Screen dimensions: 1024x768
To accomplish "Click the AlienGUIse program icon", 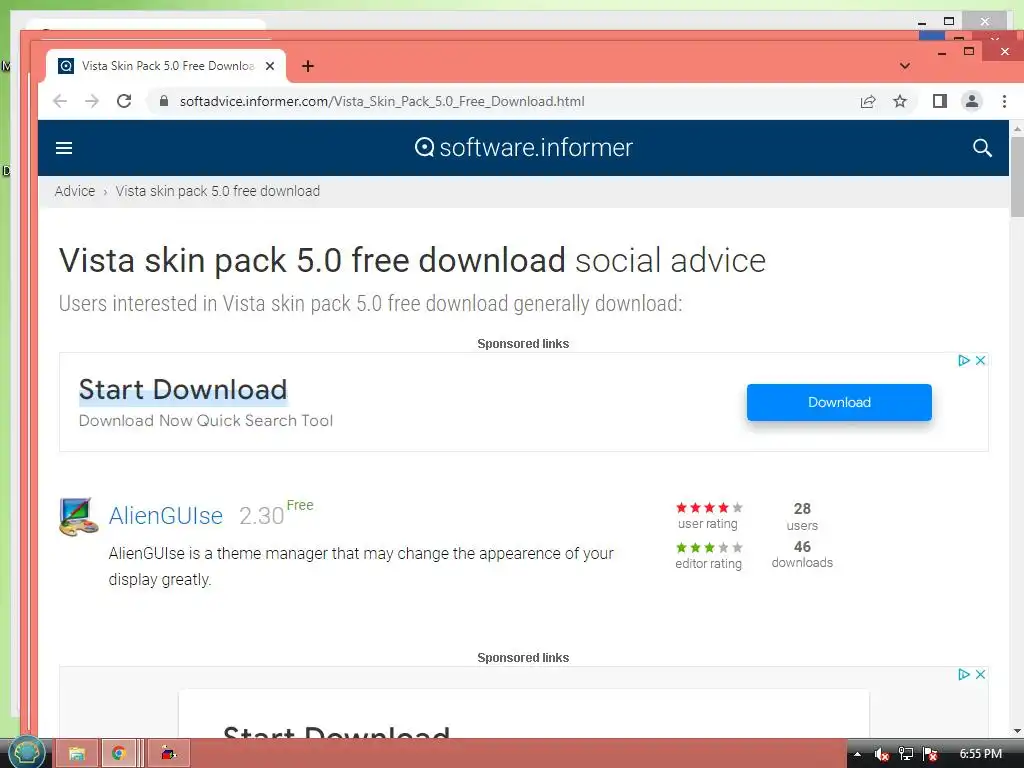I will click(x=78, y=517).
